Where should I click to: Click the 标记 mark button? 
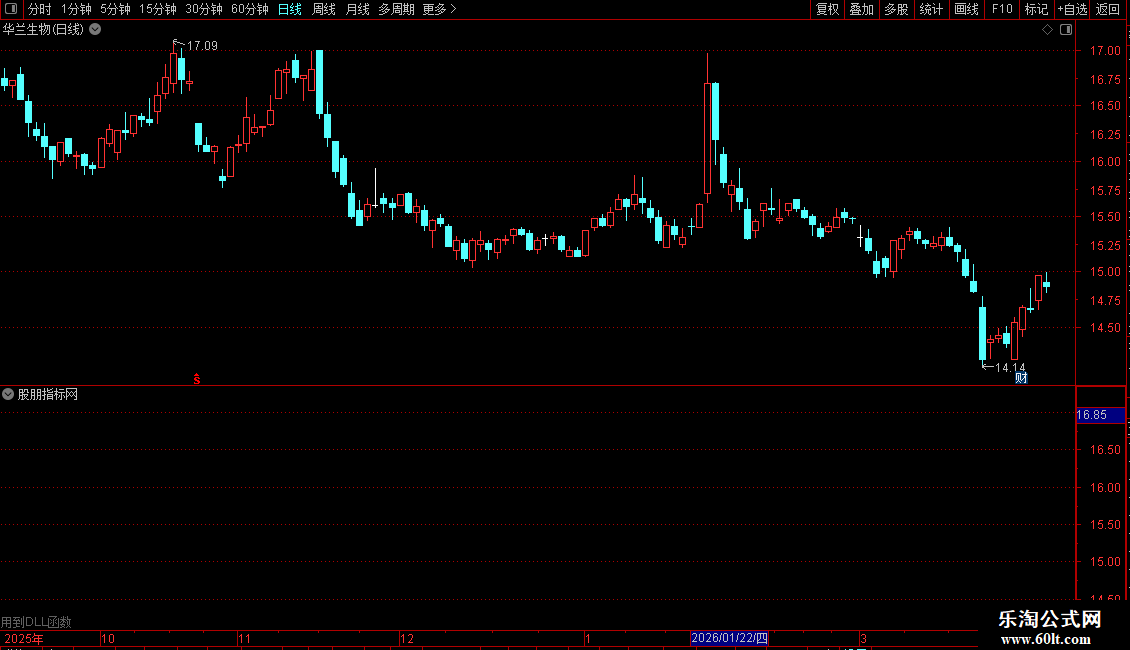[1036, 9]
